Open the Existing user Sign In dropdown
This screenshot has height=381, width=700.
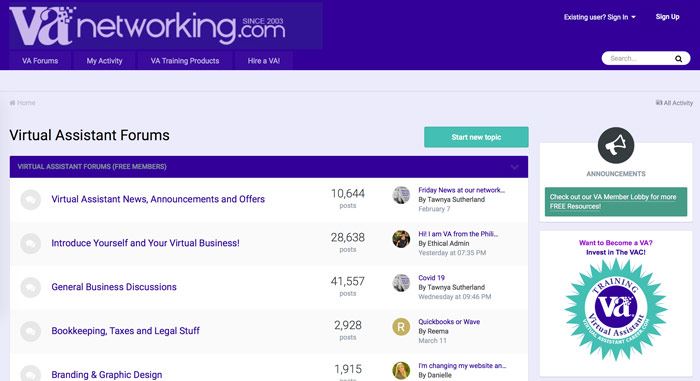point(600,17)
